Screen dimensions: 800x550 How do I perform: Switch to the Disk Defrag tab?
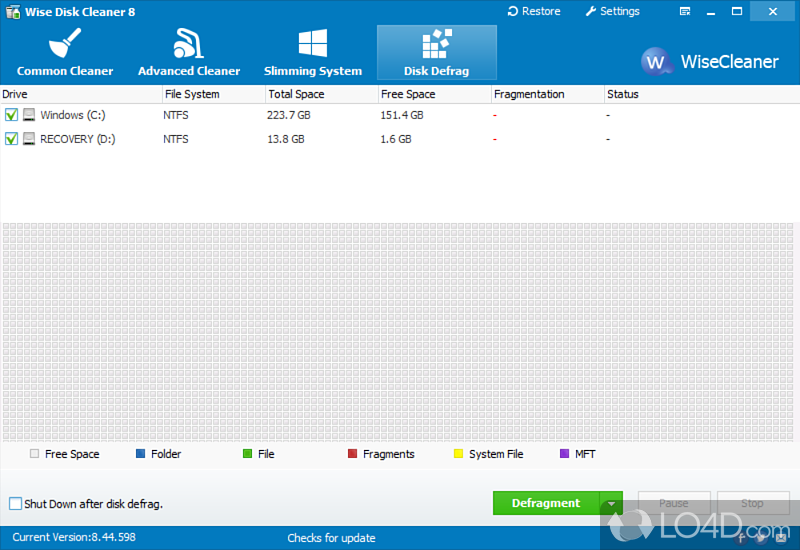click(436, 52)
